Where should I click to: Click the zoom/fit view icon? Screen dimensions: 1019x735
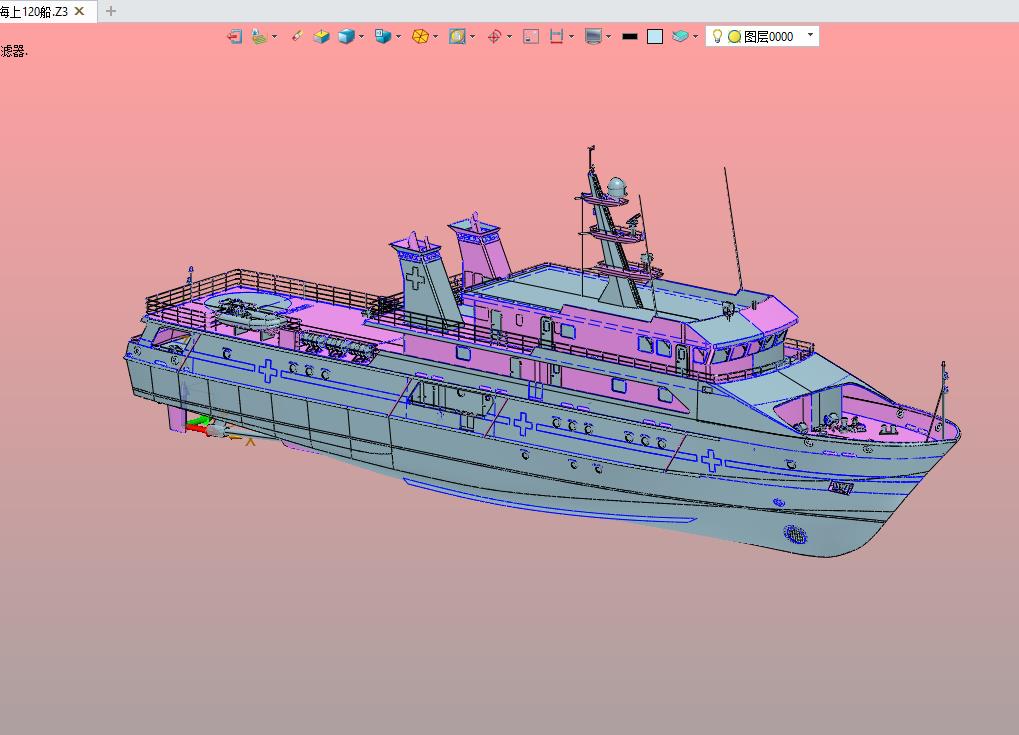click(x=458, y=36)
